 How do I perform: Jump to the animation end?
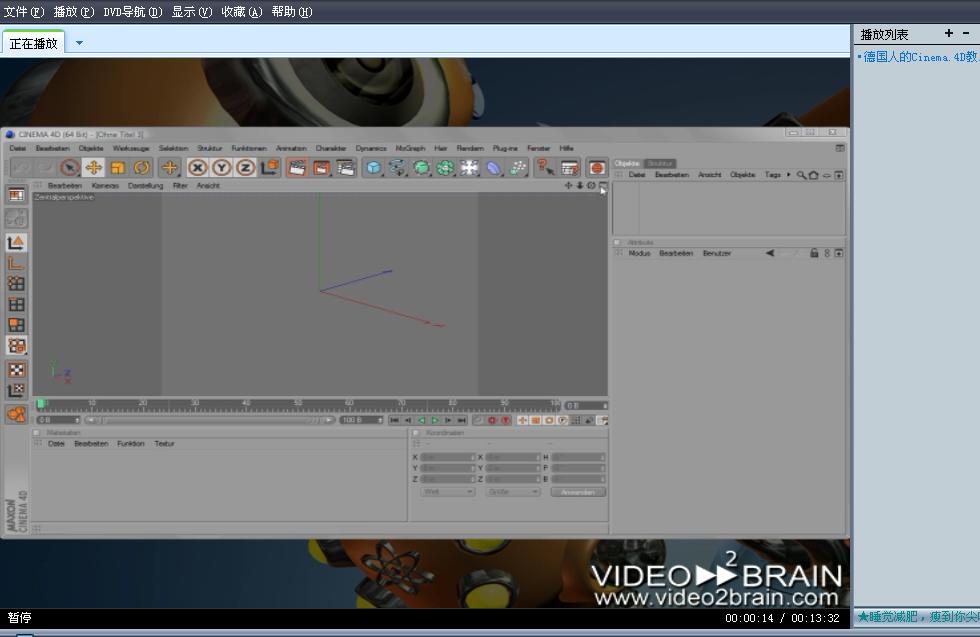(462, 420)
